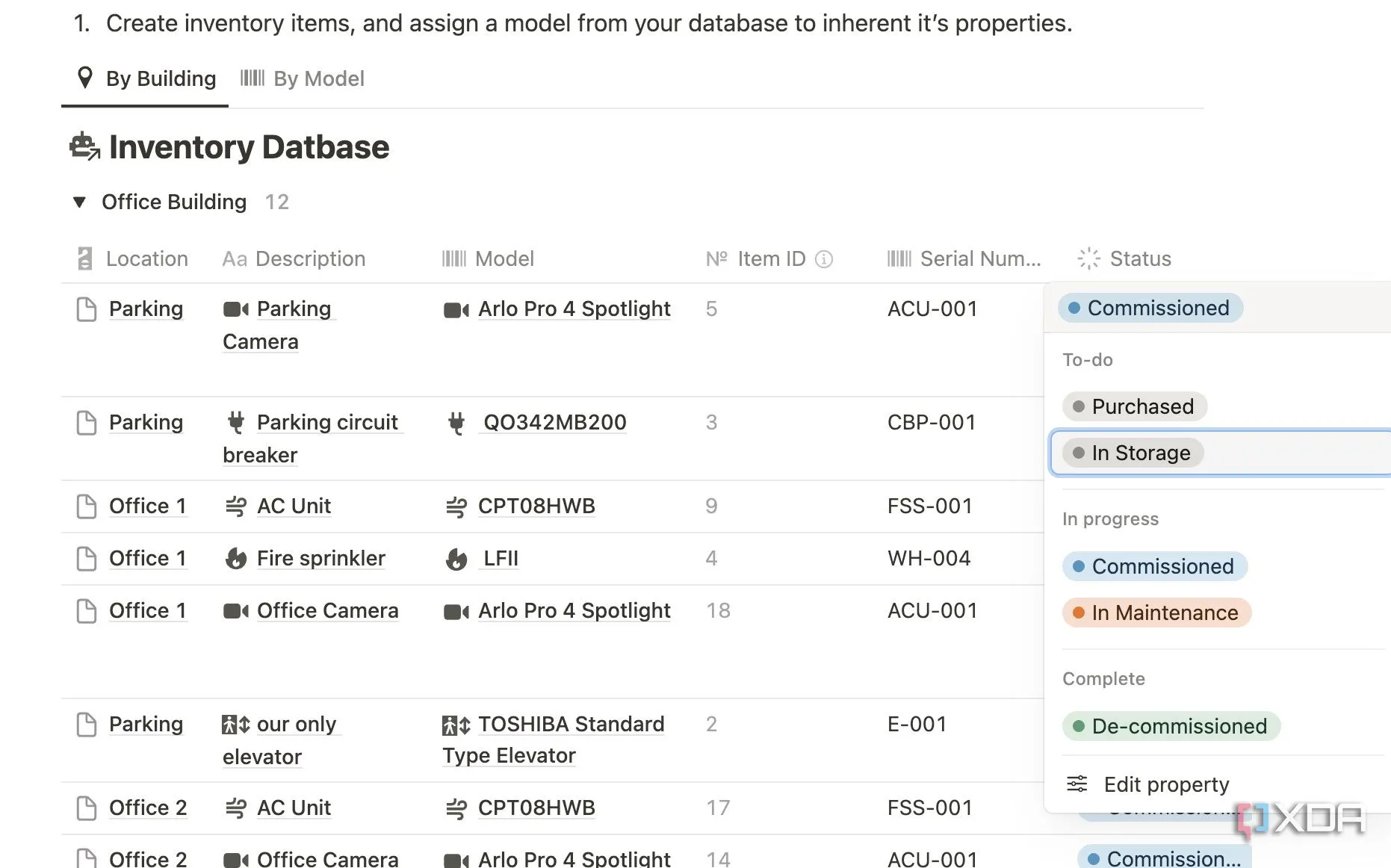Viewport: 1391px width, 868px height.
Task: Select the In Storage status option
Action: tap(1133, 453)
